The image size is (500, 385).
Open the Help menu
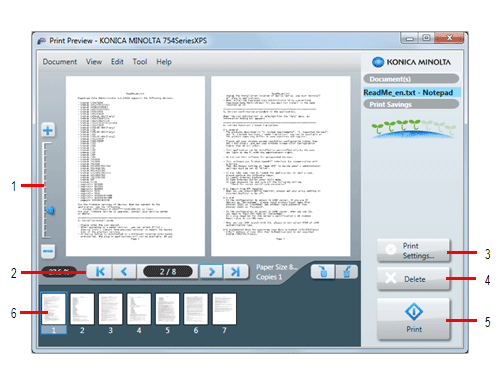164,62
